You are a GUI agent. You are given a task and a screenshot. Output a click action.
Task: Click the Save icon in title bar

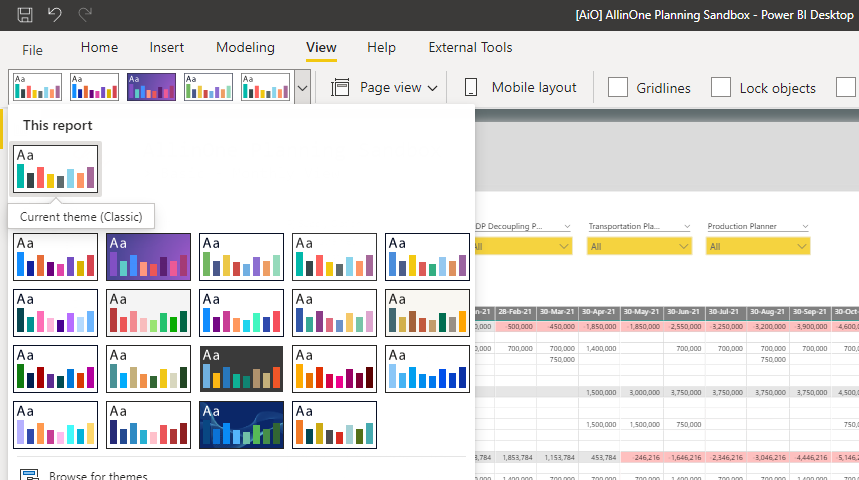pyautogui.click(x=25, y=14)
